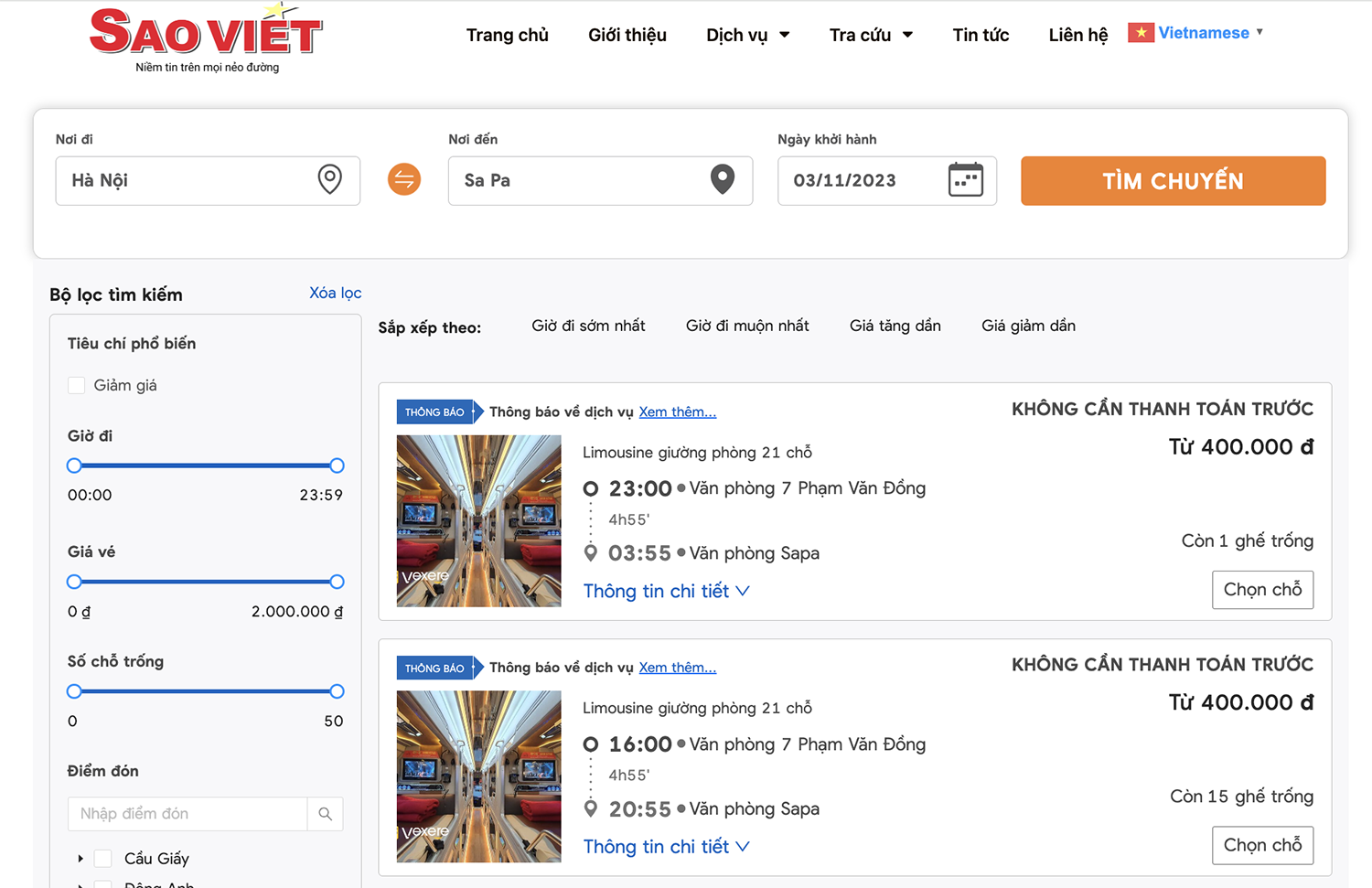This screenshot has width=1372, height=888.
Task: Open the calendar date picker icon
Action: click(965, 179)
